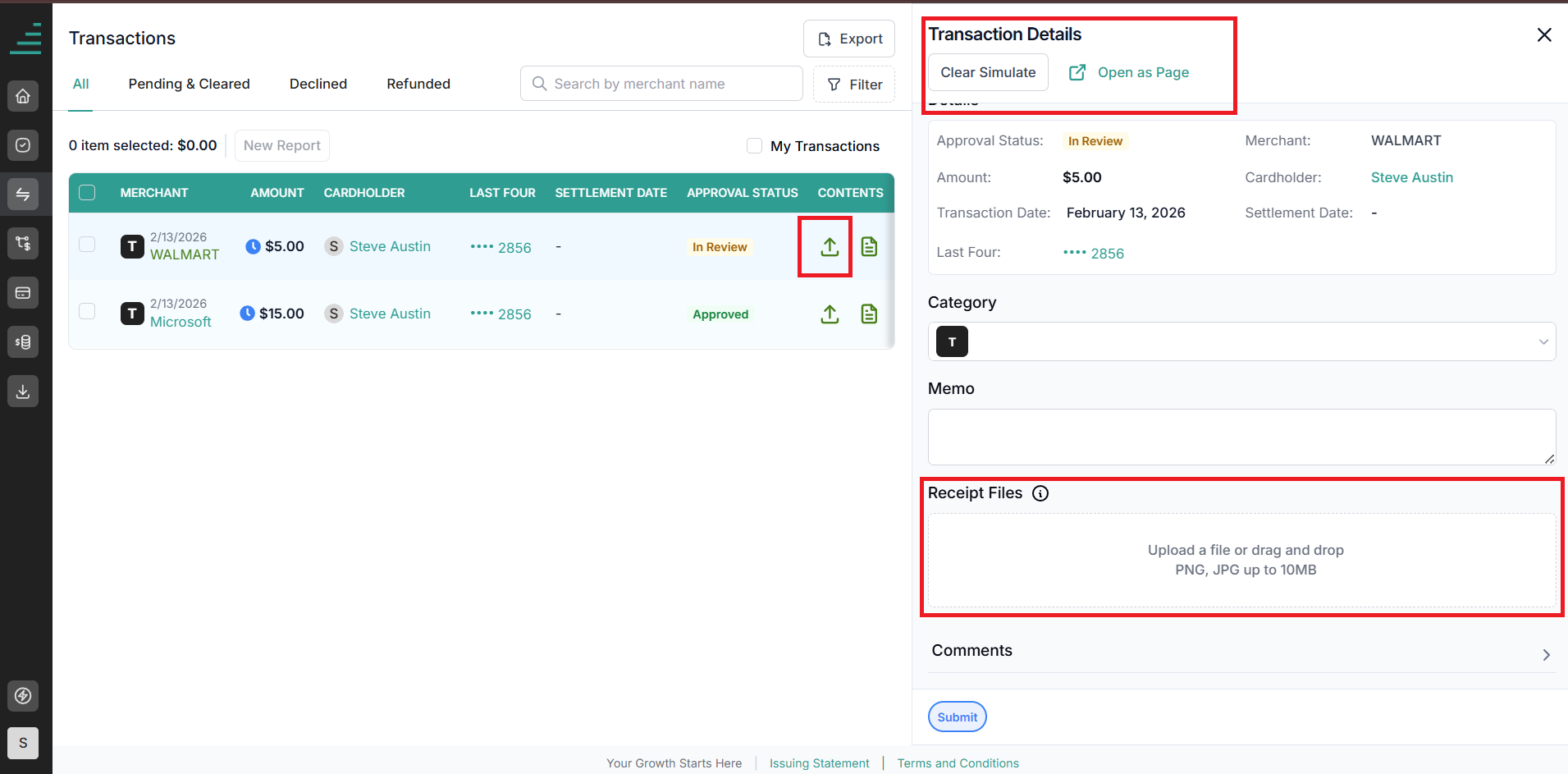Click the Export button
1568x774 pixels.
(x=849, y=39)
